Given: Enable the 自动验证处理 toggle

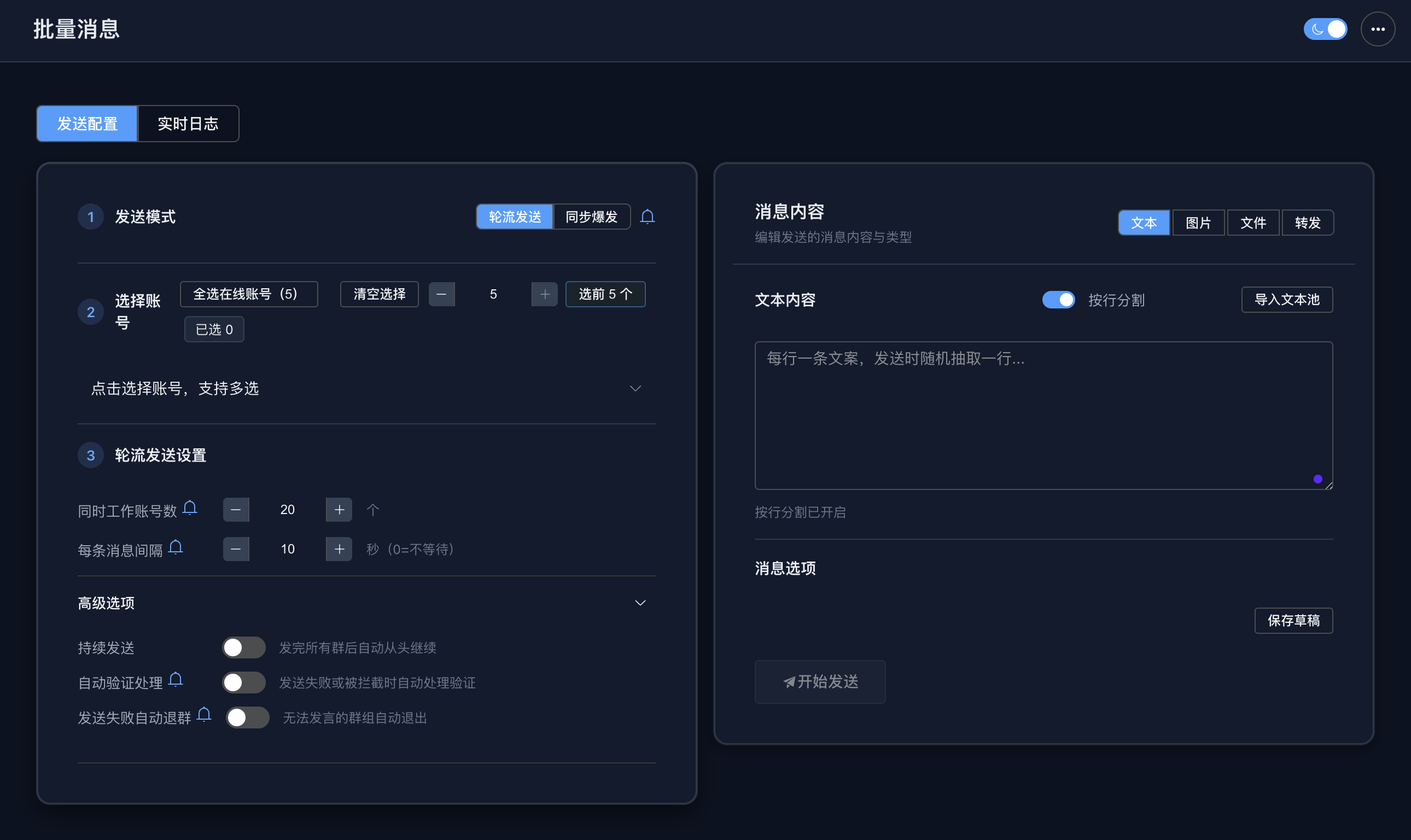Looking at the screenshot, I should point(244,682).
